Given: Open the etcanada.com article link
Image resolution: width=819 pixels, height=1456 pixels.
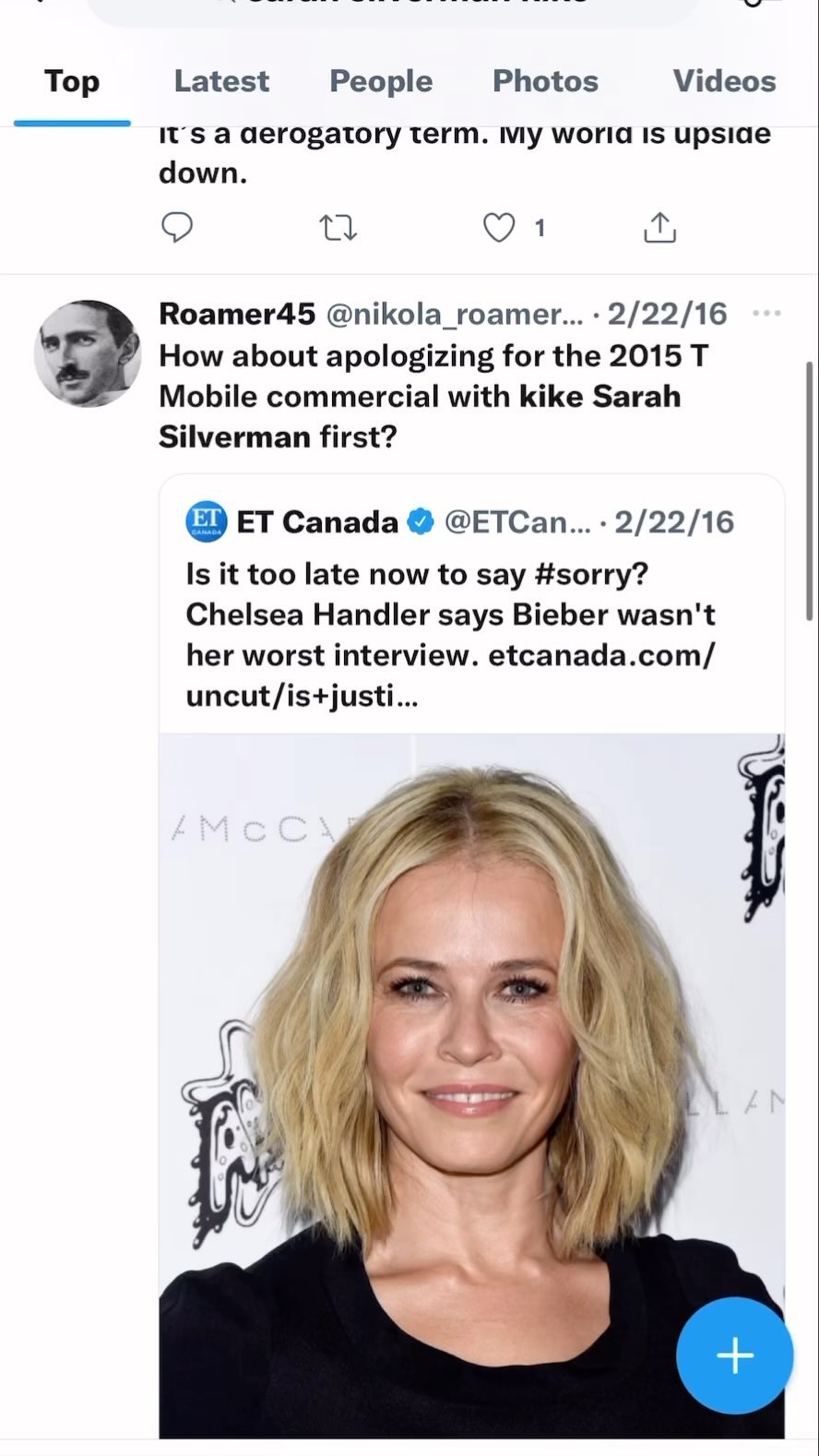Looking at the screenshot, I should [x=600, y=655].
